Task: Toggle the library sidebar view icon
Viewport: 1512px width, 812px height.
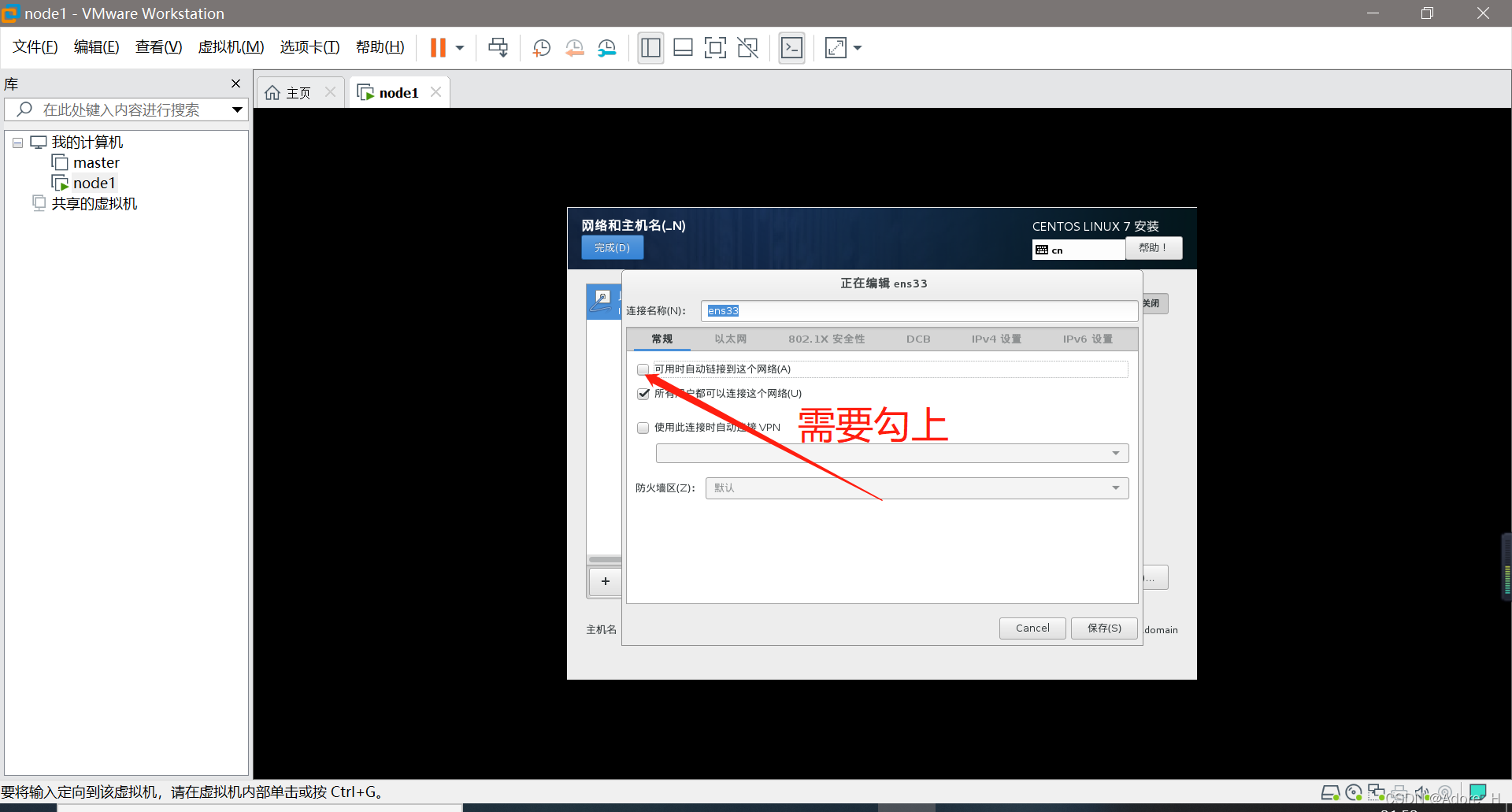Action: click(x=650, y=48)
